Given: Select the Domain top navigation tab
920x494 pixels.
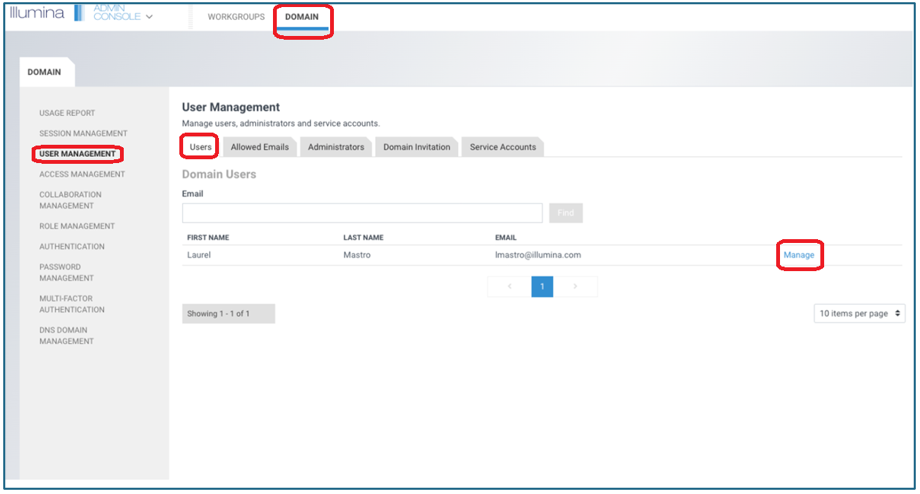Looking at the screenshot, I should pos(301,17).
